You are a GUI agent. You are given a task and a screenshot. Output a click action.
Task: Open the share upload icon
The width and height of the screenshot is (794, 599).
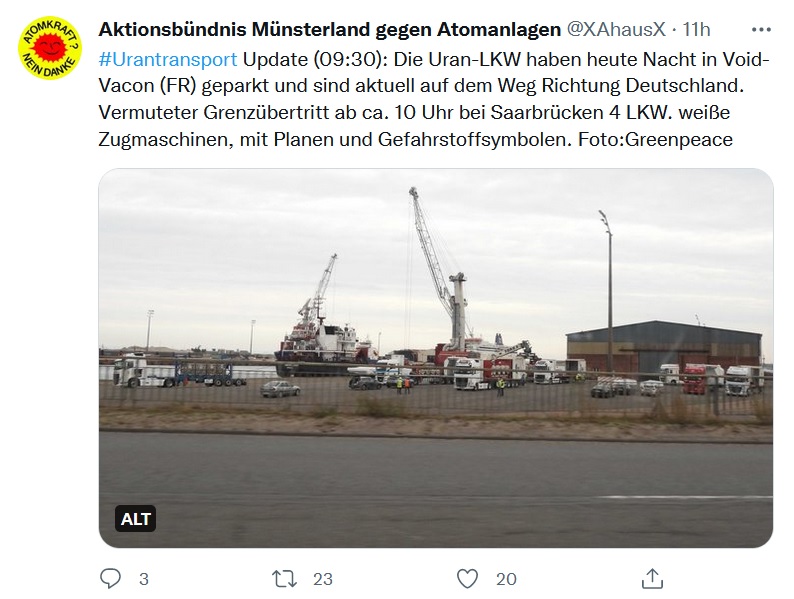tap(652, 578)
